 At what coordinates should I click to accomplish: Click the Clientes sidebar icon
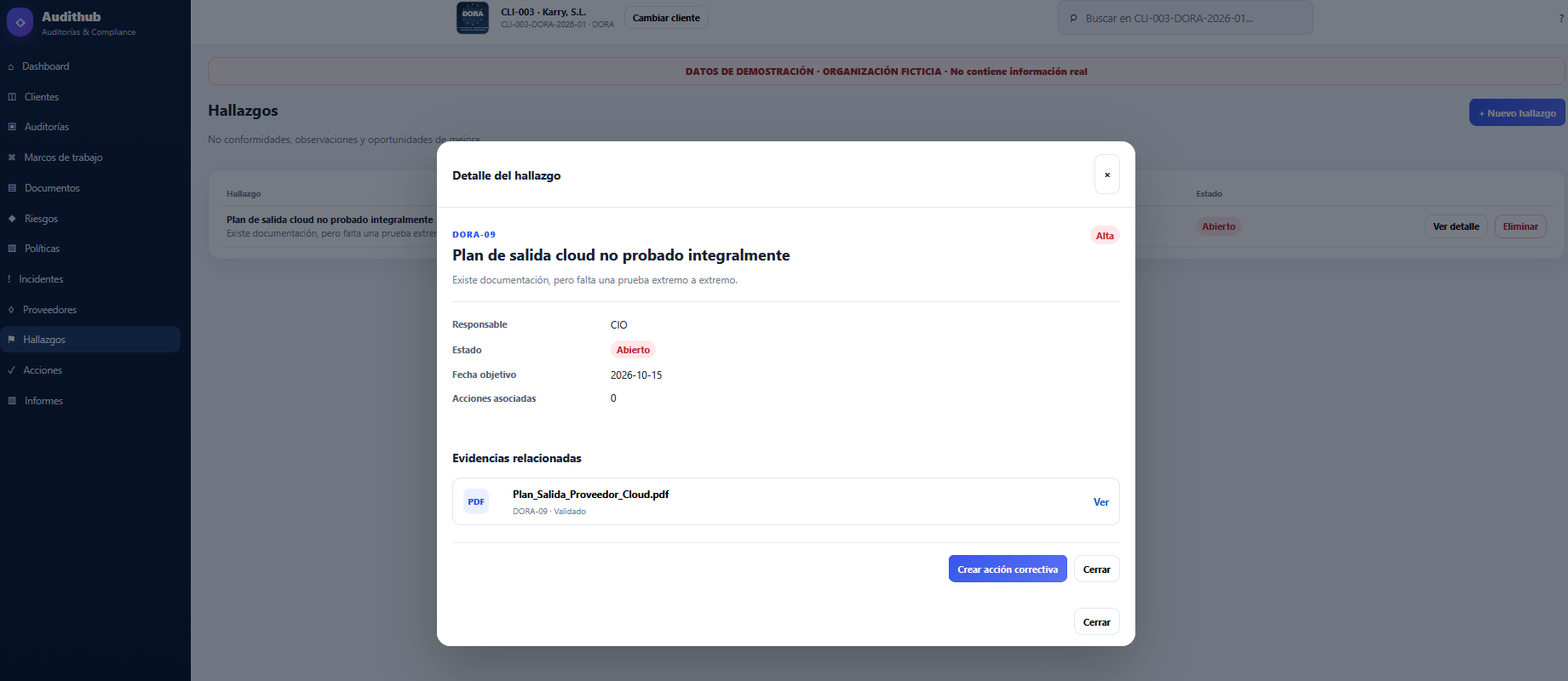(x=12, y=97)
